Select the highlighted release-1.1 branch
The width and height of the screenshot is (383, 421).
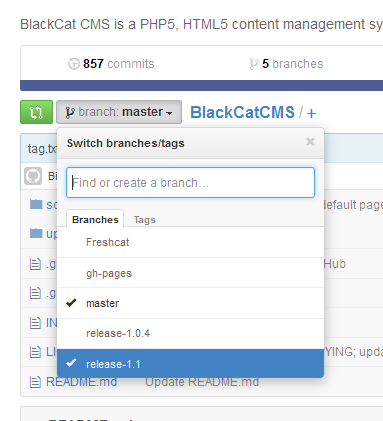tap(190, 364)
